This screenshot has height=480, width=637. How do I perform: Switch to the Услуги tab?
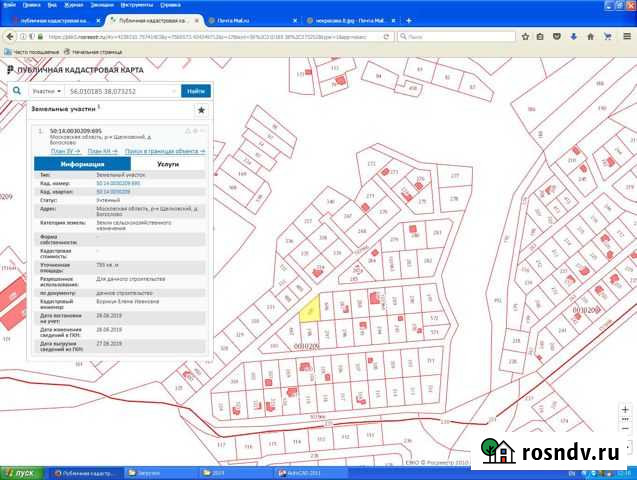pyautogui.click(x=168, y=162)
